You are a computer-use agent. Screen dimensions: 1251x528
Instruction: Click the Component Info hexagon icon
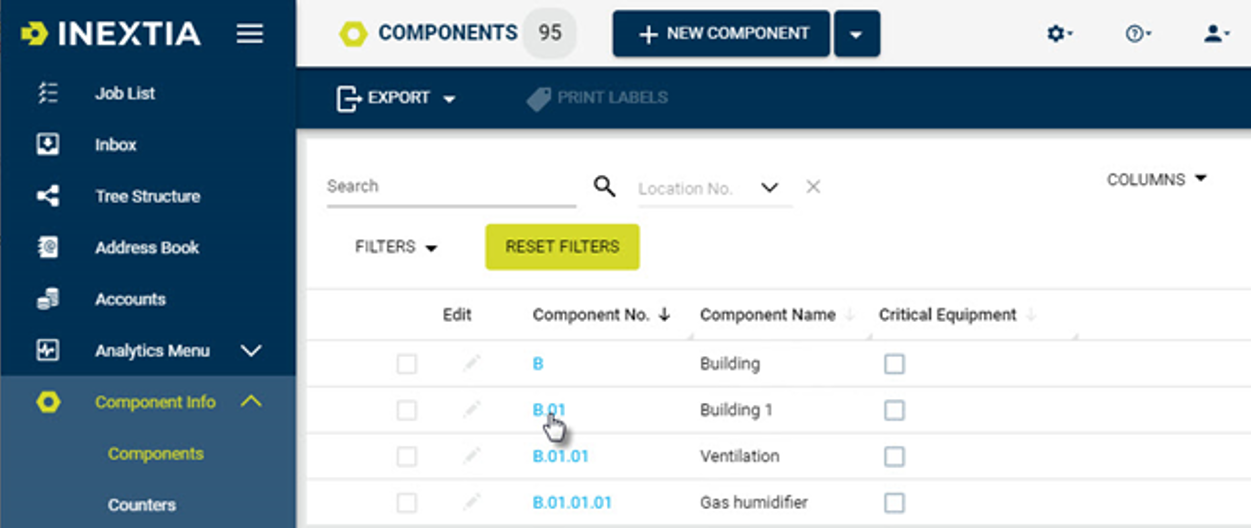[47, 402]
